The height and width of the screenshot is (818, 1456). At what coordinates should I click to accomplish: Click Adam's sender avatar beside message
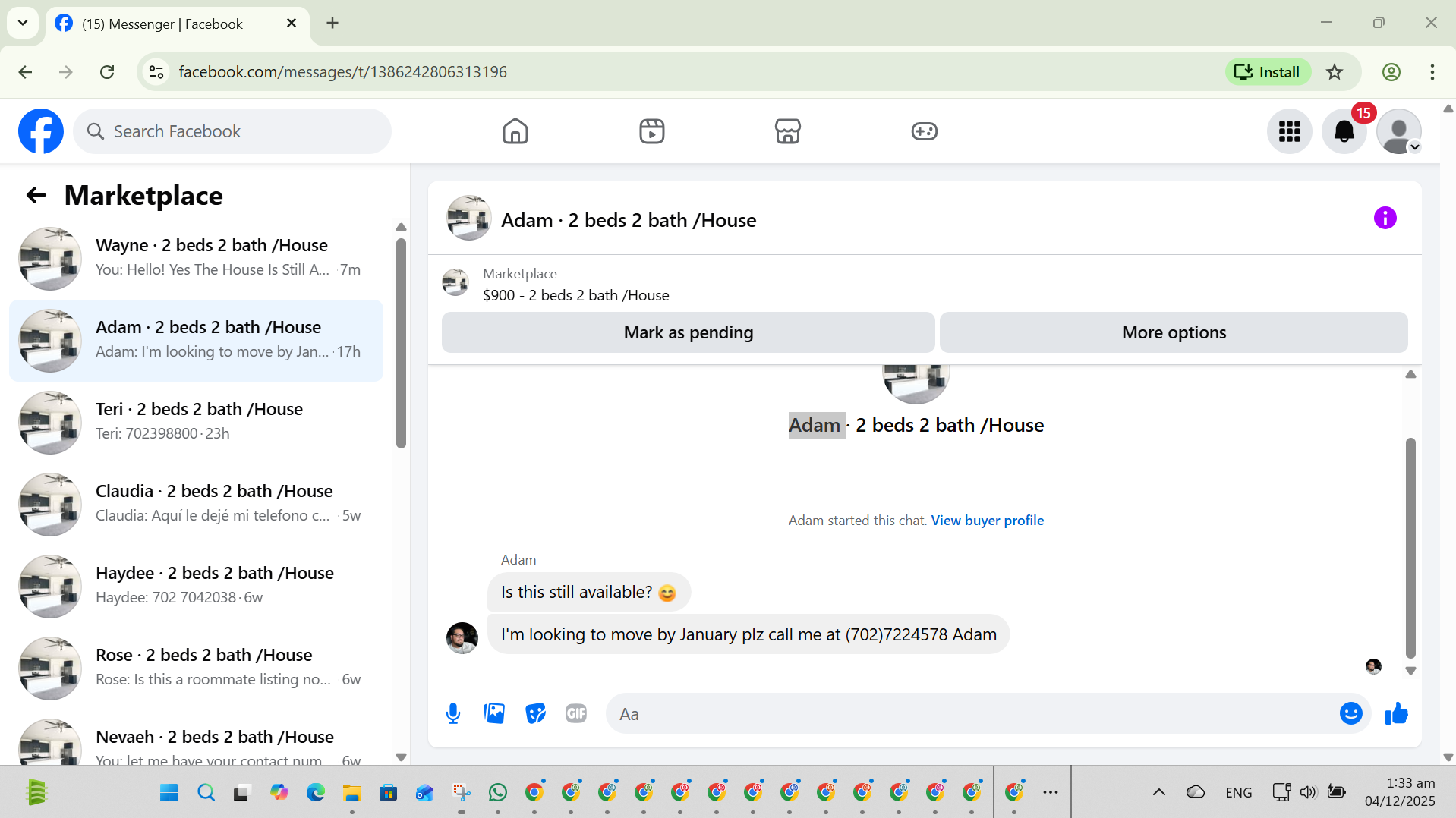[x=462, y=637]
